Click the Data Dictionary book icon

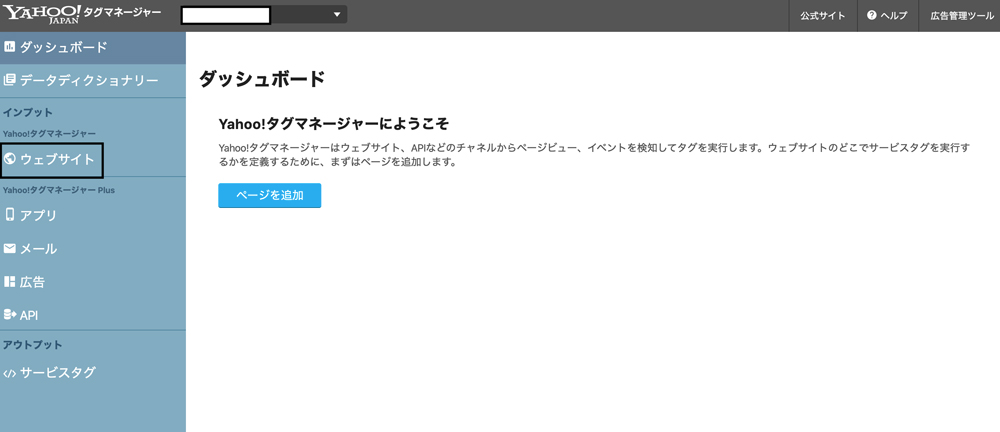[x=10, y=80]
